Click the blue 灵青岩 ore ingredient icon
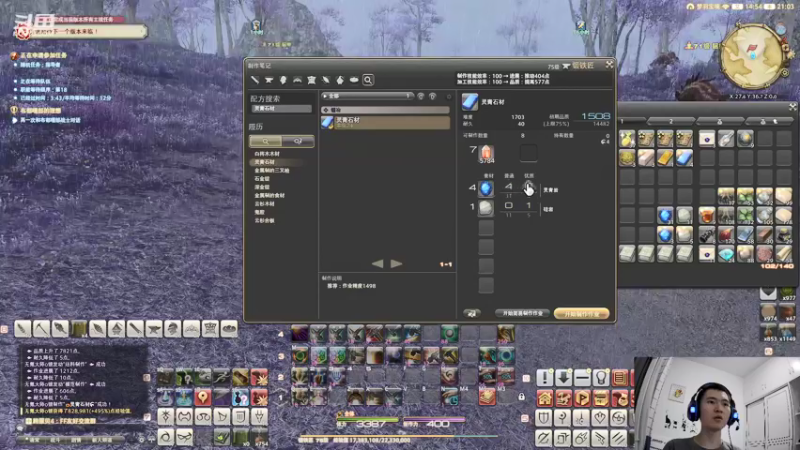The height and width of the screenshot is (450, 800). click(x=486, y=189)
